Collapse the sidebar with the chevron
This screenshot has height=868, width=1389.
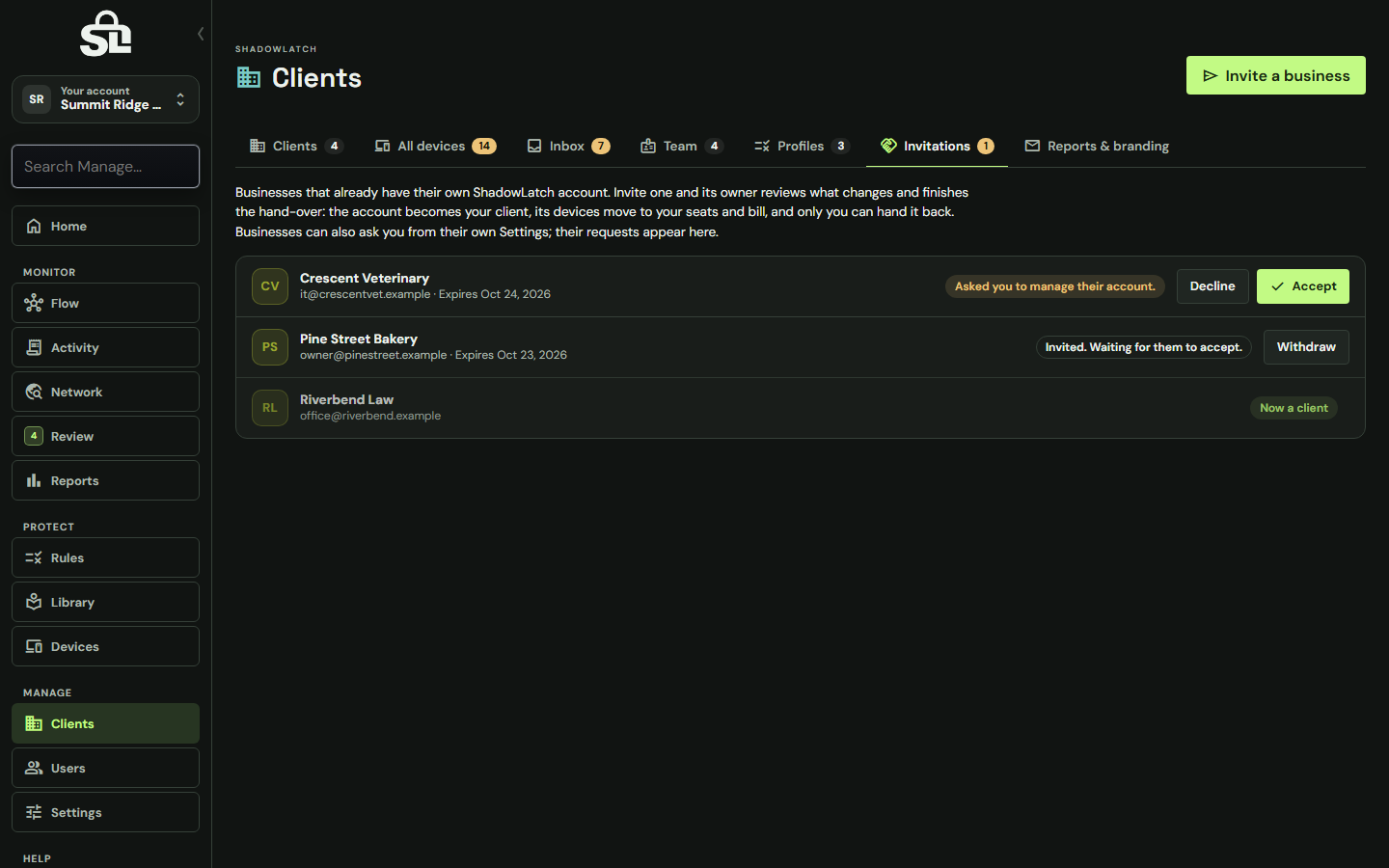tap(201, 34)
